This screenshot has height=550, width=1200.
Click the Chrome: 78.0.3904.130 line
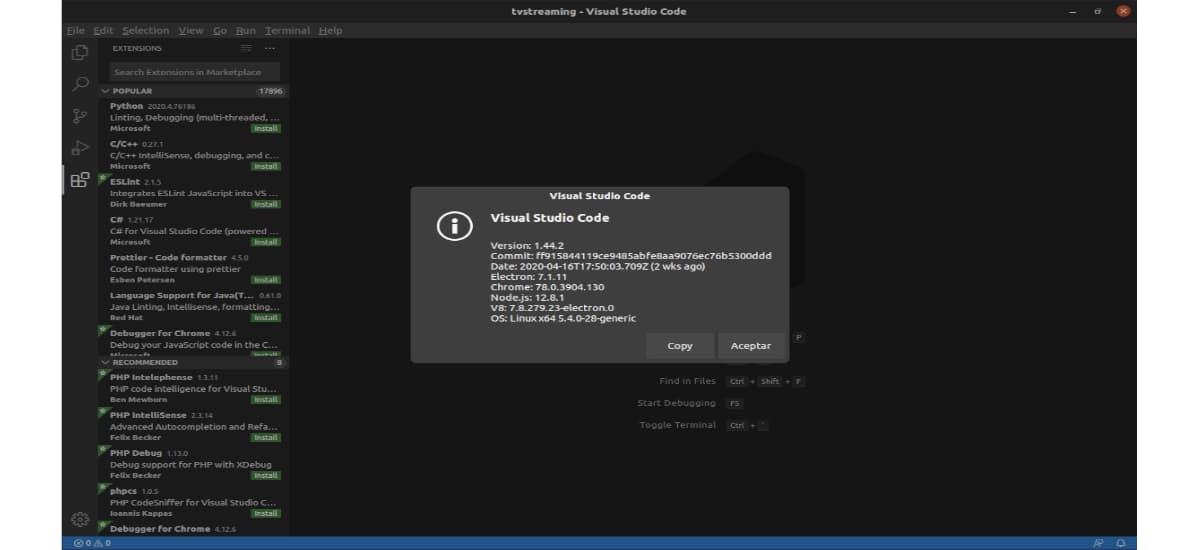547,287
